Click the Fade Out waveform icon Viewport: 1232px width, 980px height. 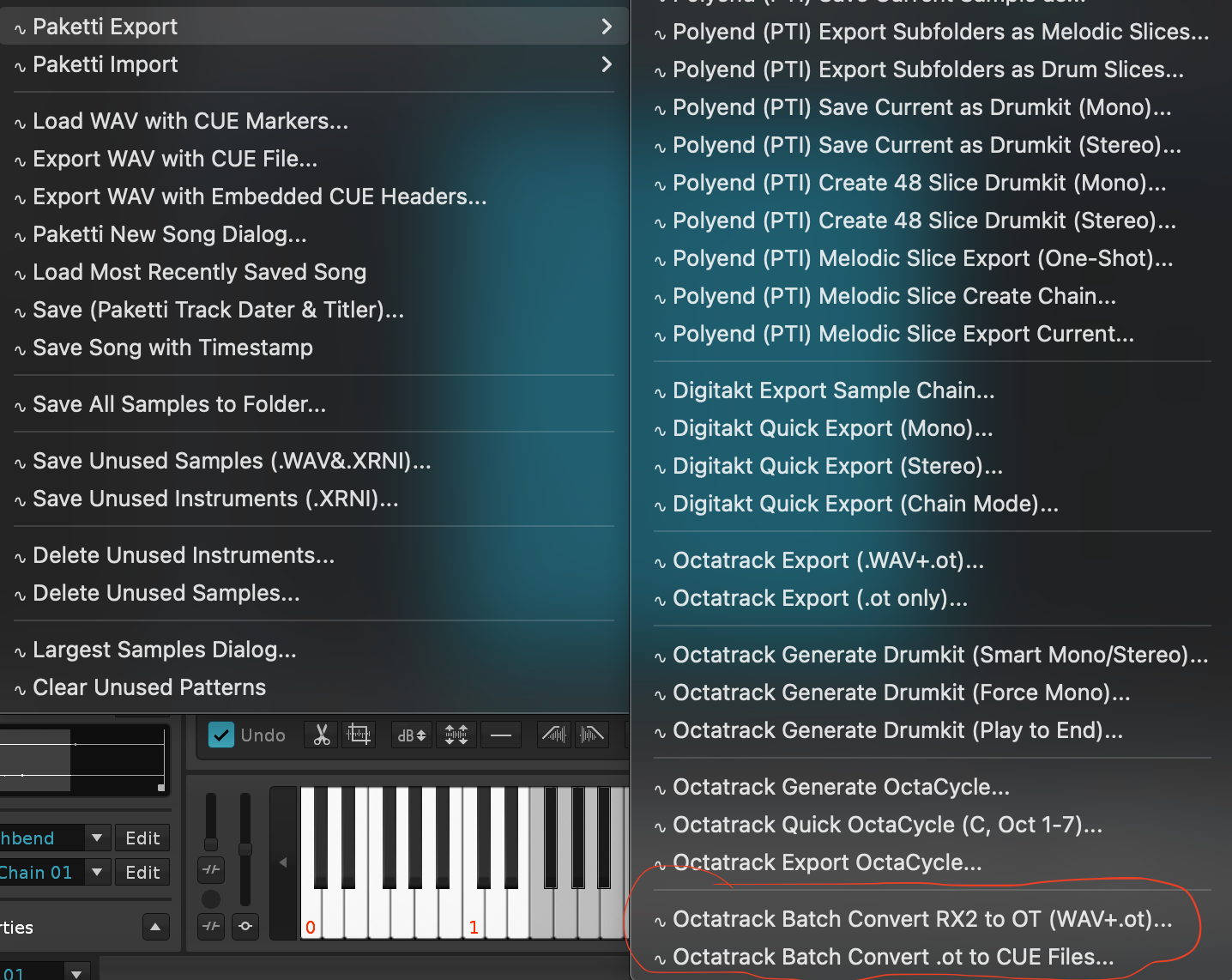click(592, 735)
